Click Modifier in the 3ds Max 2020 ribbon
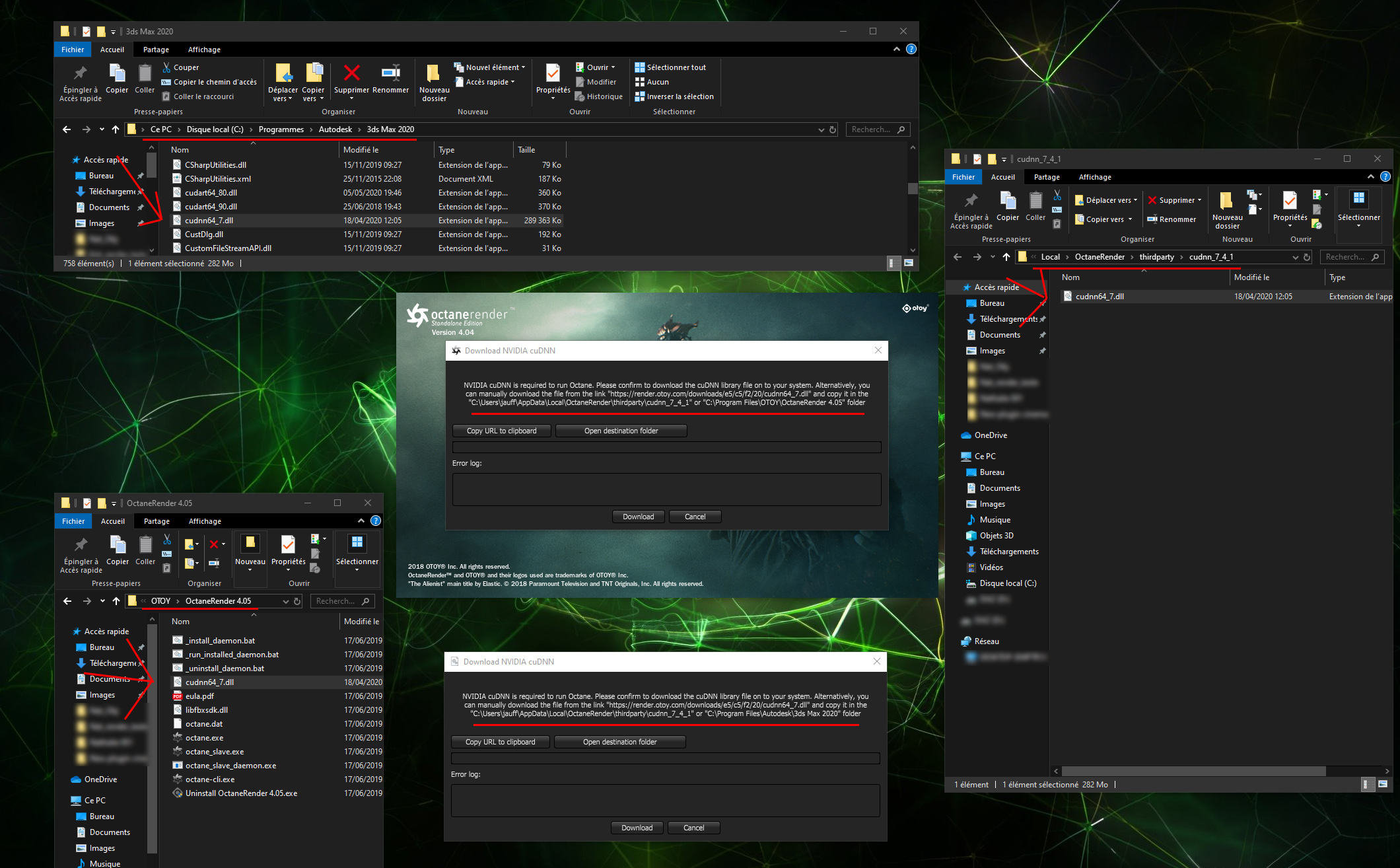This screenshot has width=1400, height=868. 596,82
